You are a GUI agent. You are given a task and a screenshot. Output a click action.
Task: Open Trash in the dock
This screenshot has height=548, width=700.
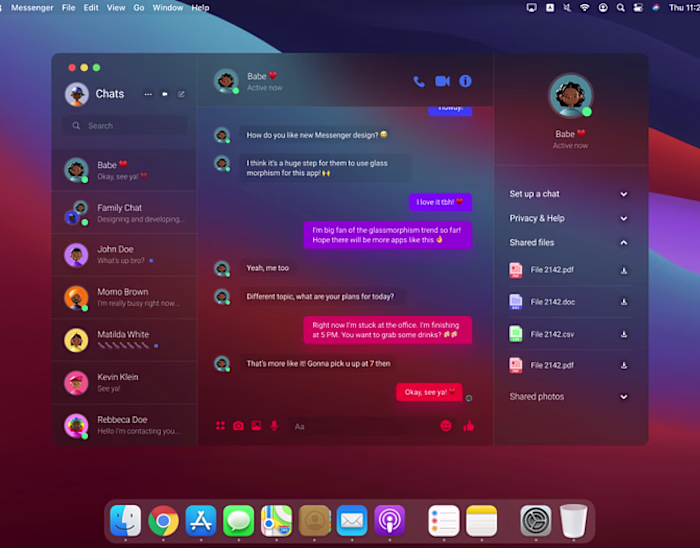click(x=574, y=520)
